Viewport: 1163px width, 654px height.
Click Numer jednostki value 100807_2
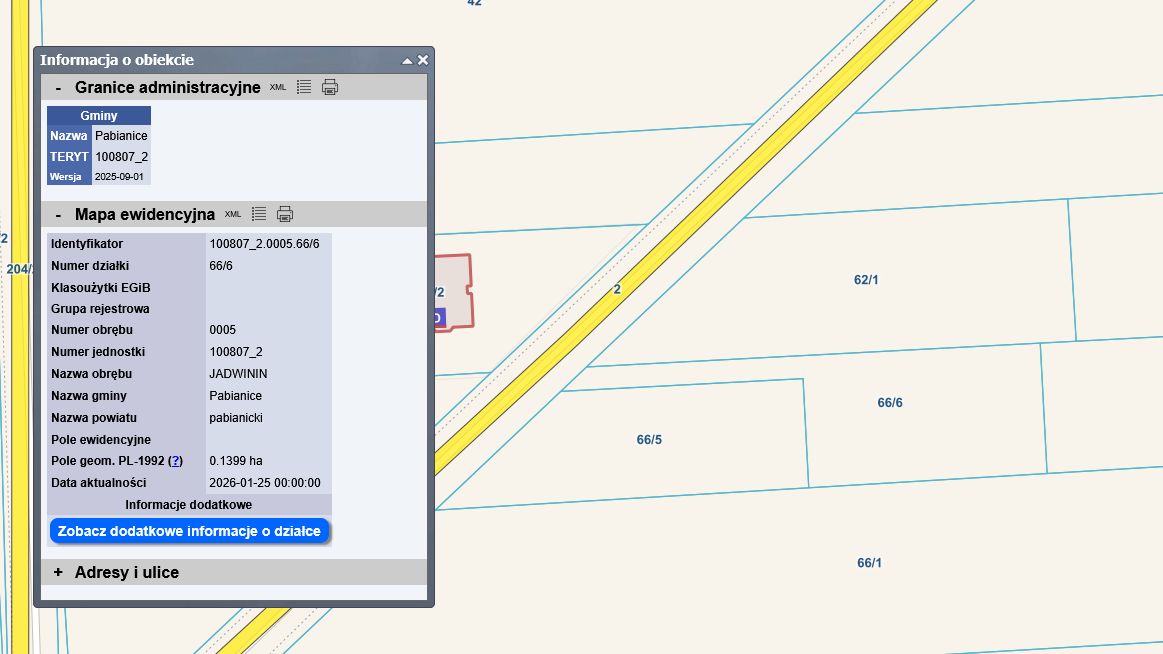[236, 352]
